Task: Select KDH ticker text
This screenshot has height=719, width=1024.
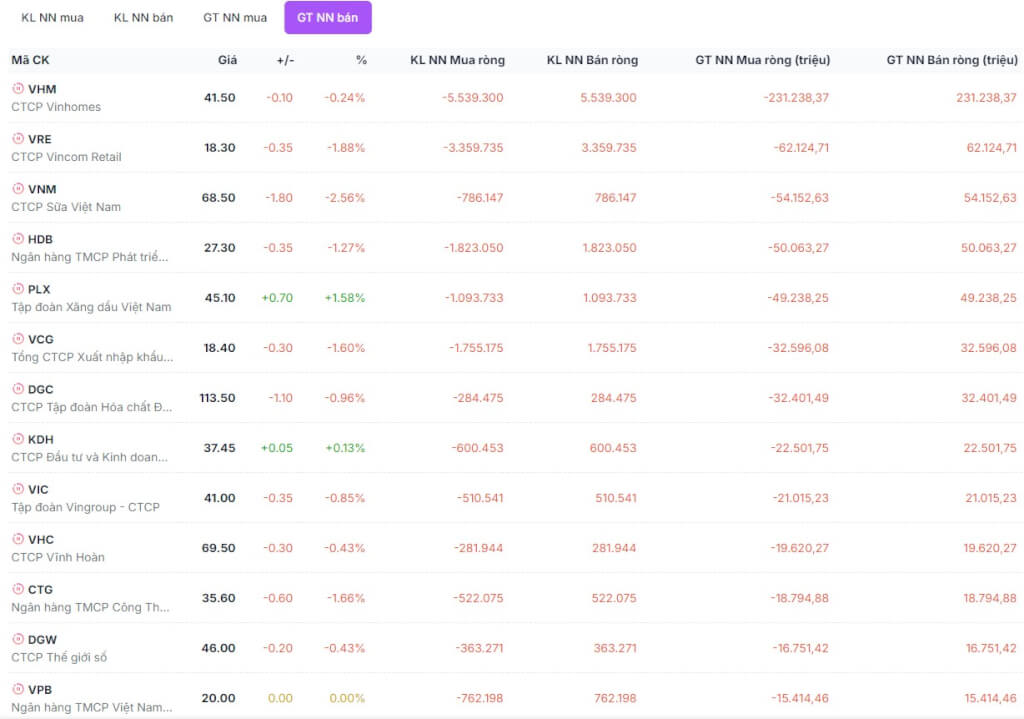Action: pos(40,439)
